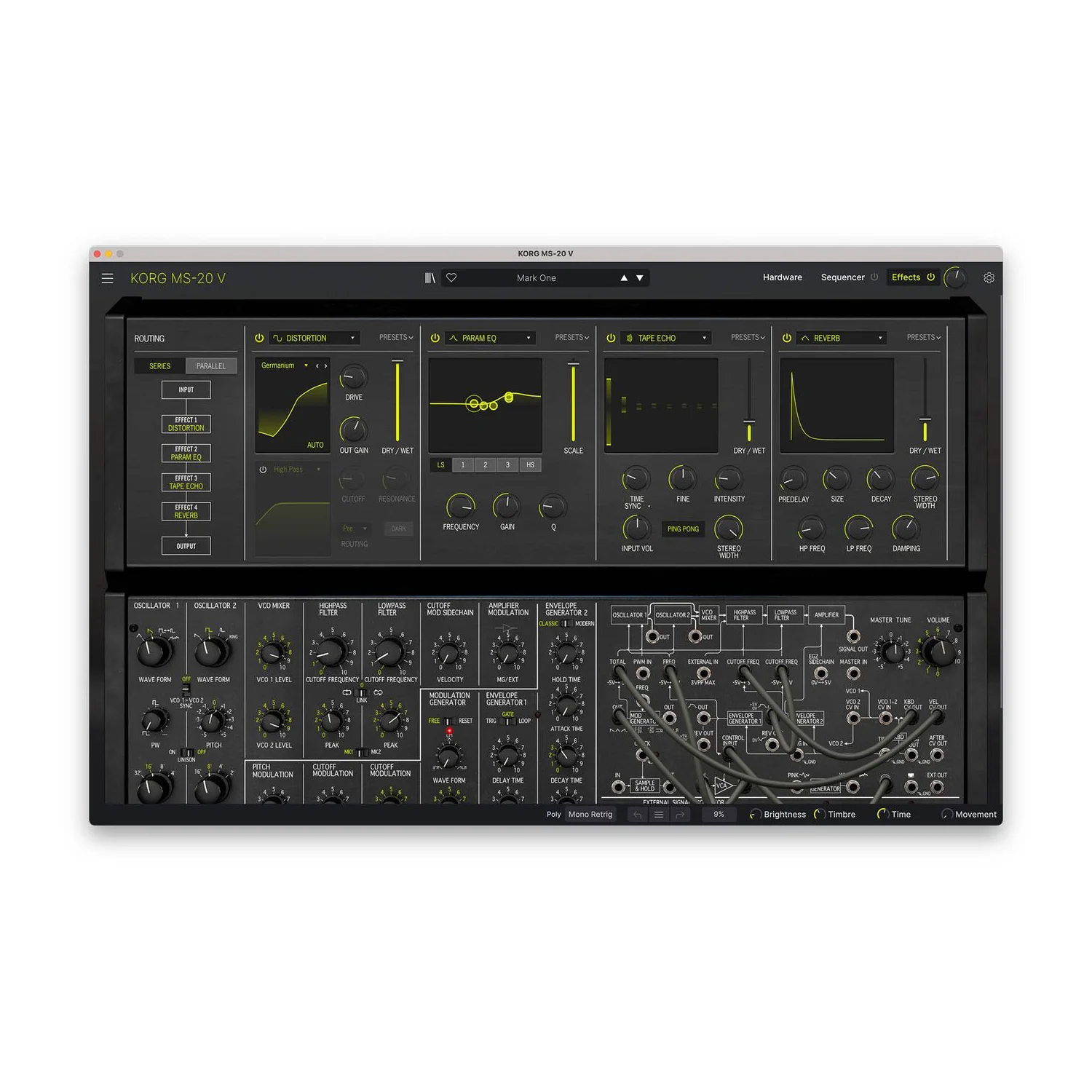
Task: Click the Param EQ GAIN knob
Action: 507,507
